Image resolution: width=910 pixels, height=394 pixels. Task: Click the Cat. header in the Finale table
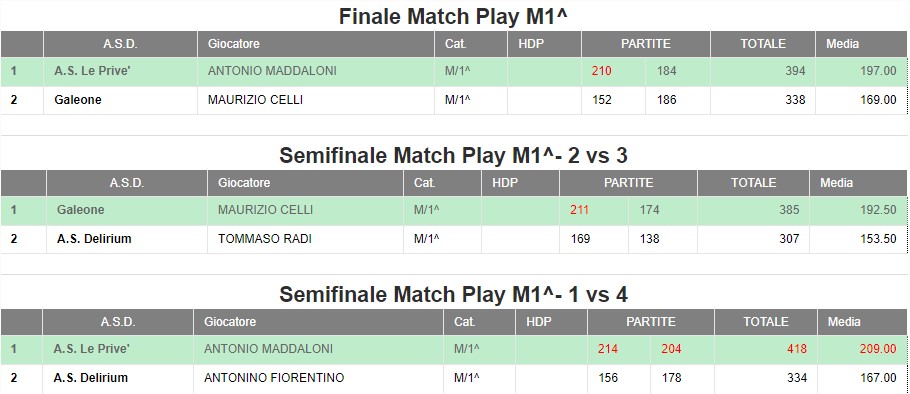[456, 44]
